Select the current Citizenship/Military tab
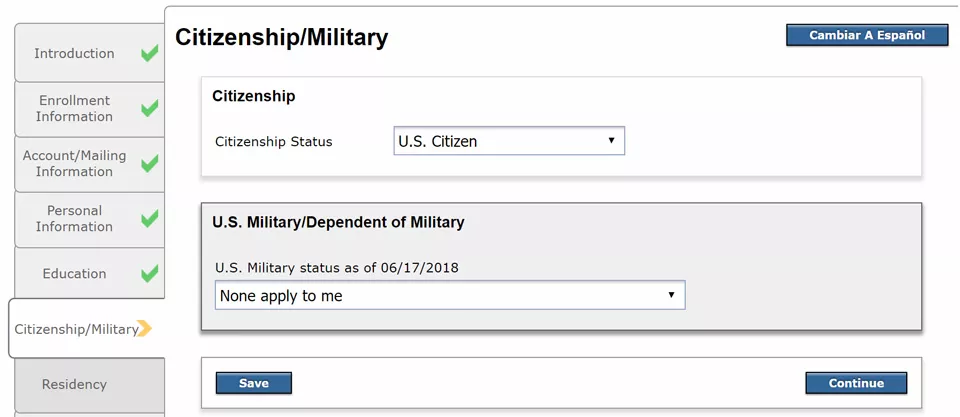 (87, 329)
